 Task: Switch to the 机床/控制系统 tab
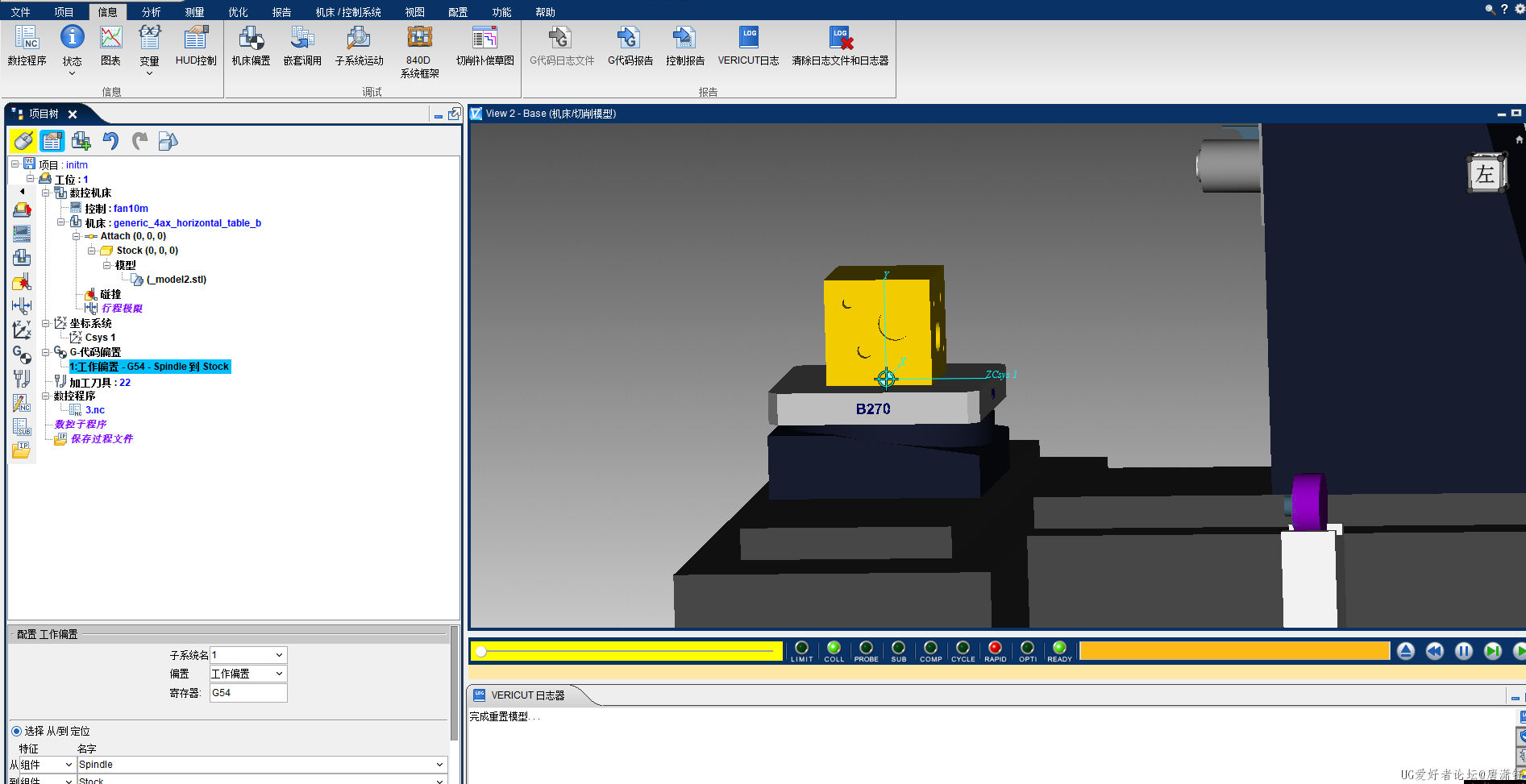click(348, 12)
